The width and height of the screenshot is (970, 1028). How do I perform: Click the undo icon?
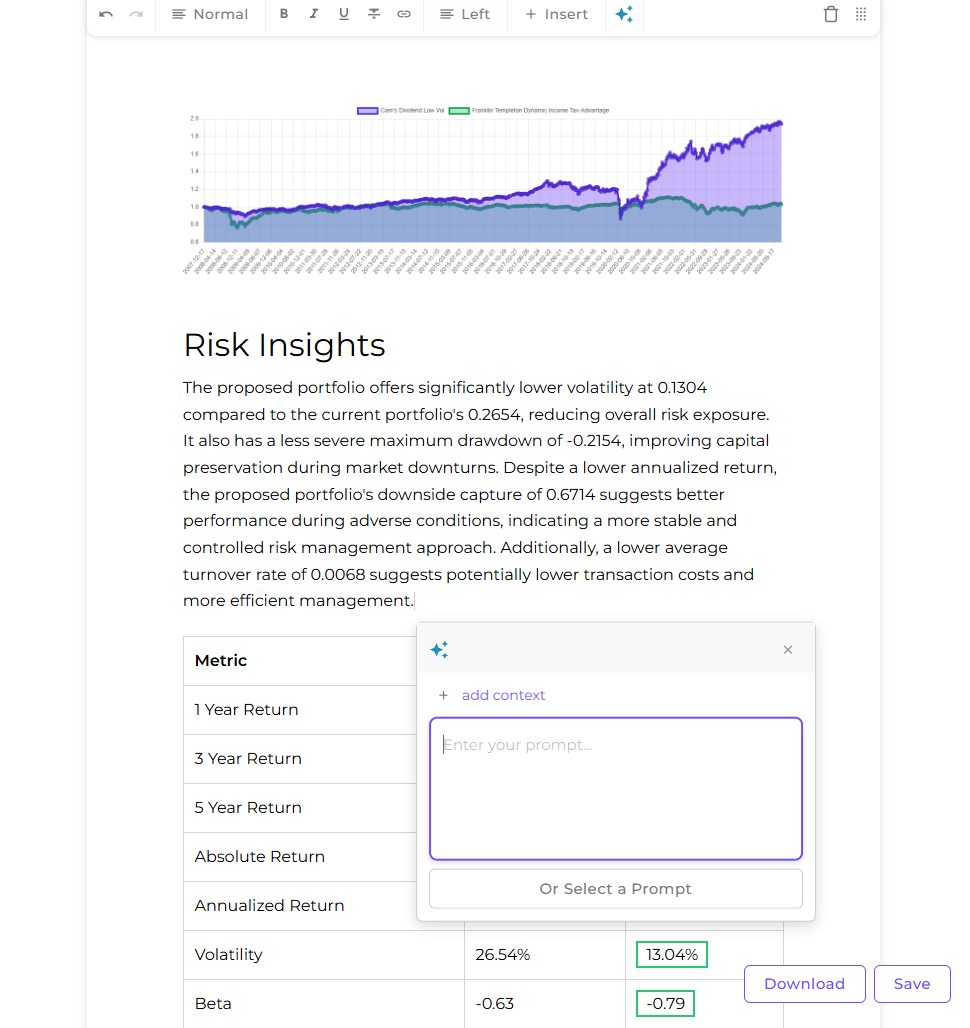(x=106, y=14)
